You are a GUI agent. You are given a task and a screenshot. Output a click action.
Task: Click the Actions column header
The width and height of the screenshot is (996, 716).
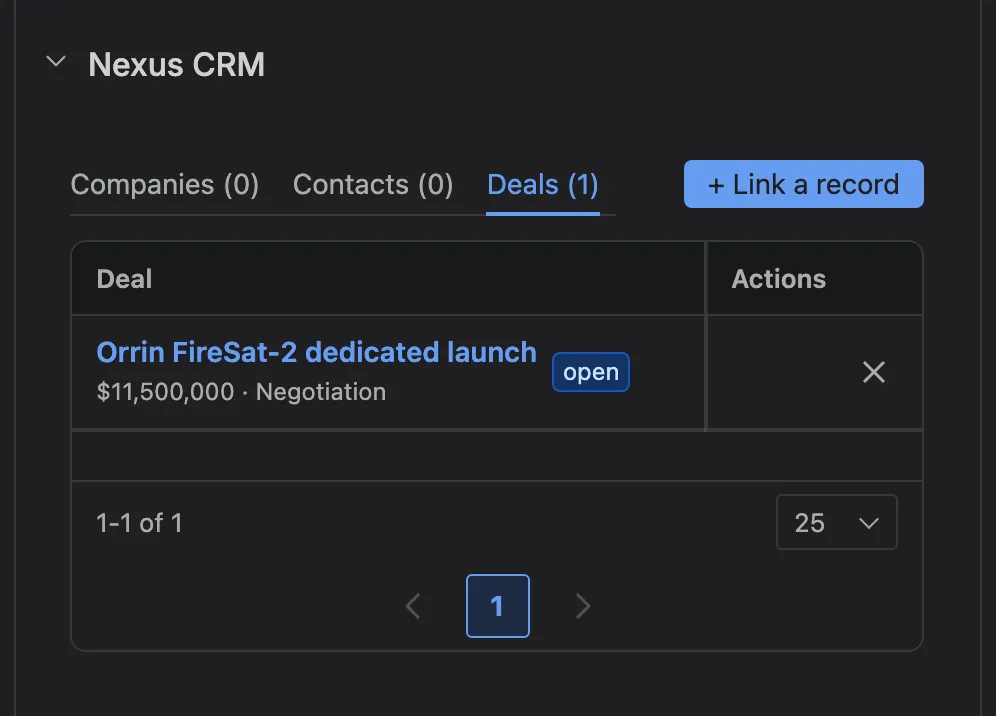pyautogui.click(x=814, y=279)
